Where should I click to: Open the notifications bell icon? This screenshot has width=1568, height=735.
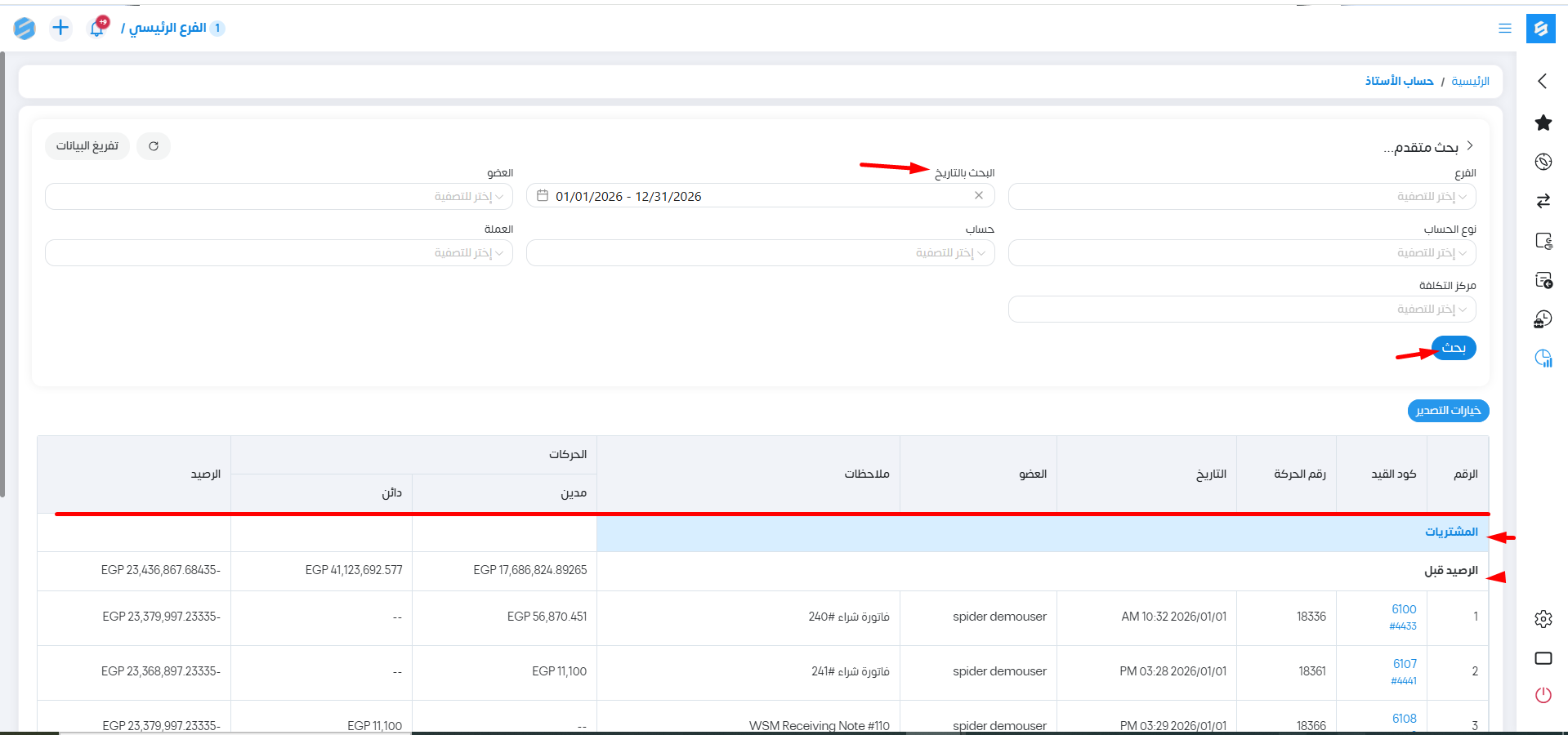tap(97, 28)
